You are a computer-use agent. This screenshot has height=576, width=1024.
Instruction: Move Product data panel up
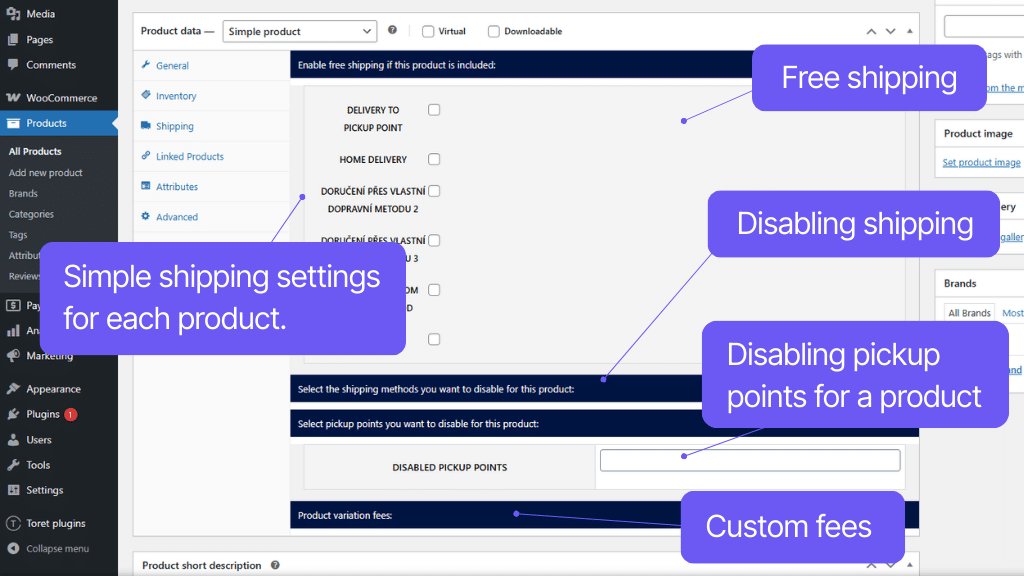[x=871, y=31]
